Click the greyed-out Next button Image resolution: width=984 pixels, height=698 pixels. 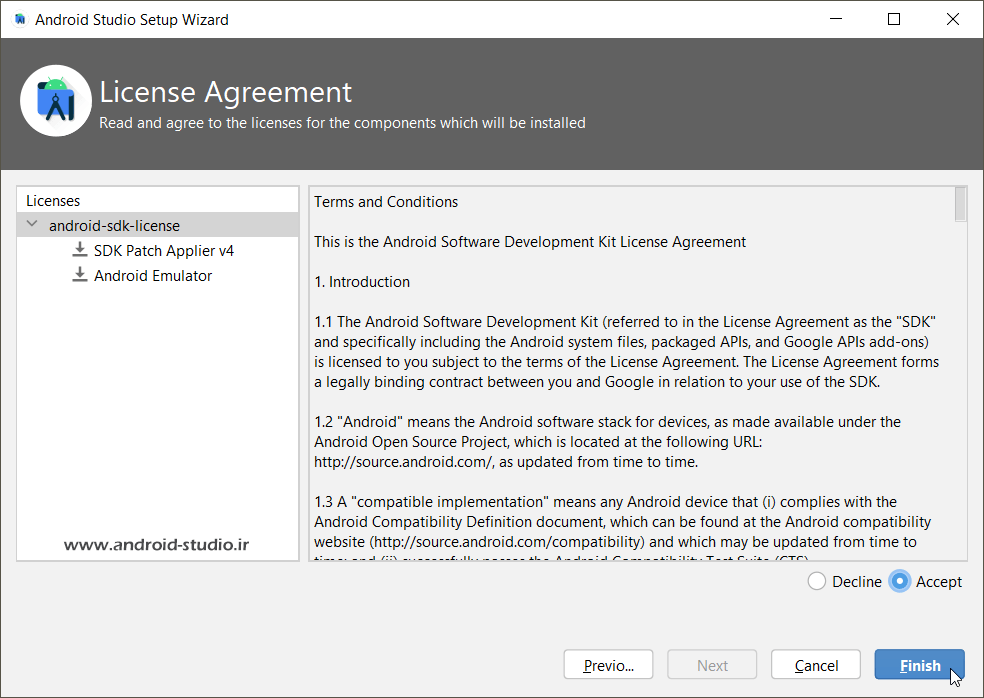pos(712,665)
